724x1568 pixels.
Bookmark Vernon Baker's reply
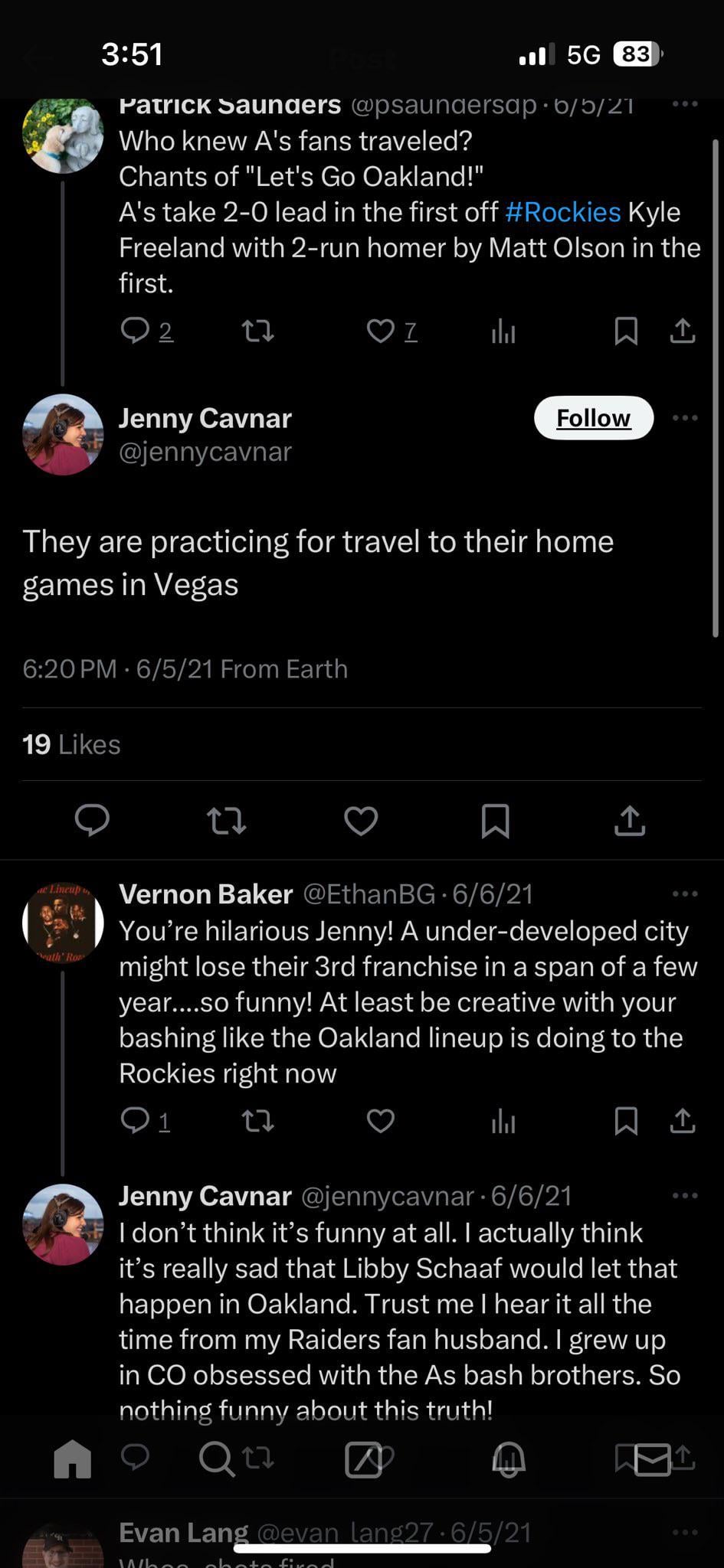(x=626, y=1121)
